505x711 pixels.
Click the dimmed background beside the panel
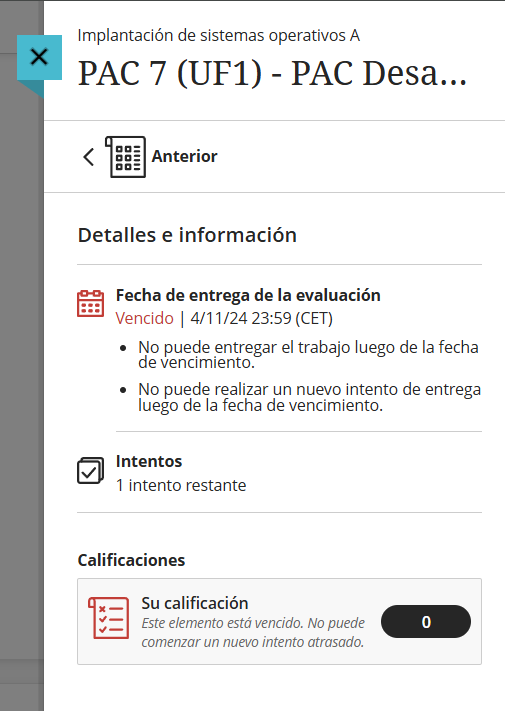[22, 363]
